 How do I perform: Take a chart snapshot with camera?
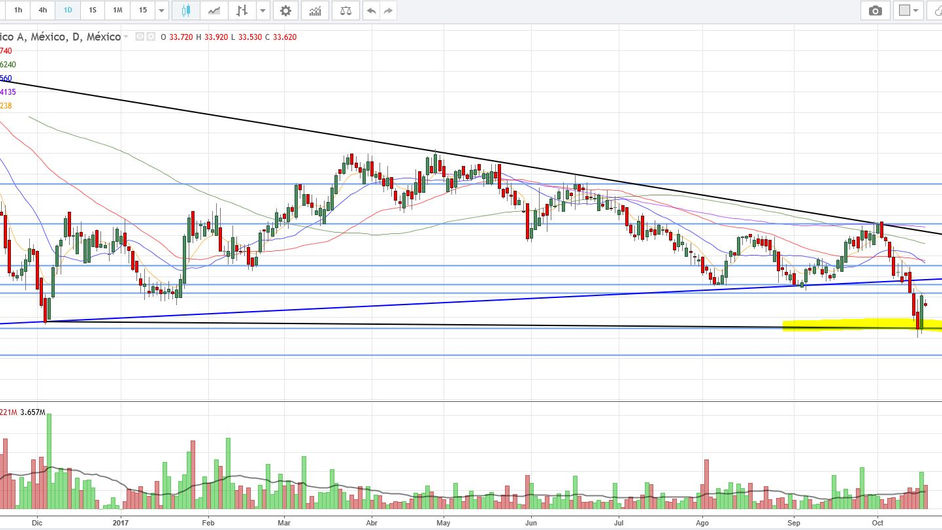tap(875, 11)
